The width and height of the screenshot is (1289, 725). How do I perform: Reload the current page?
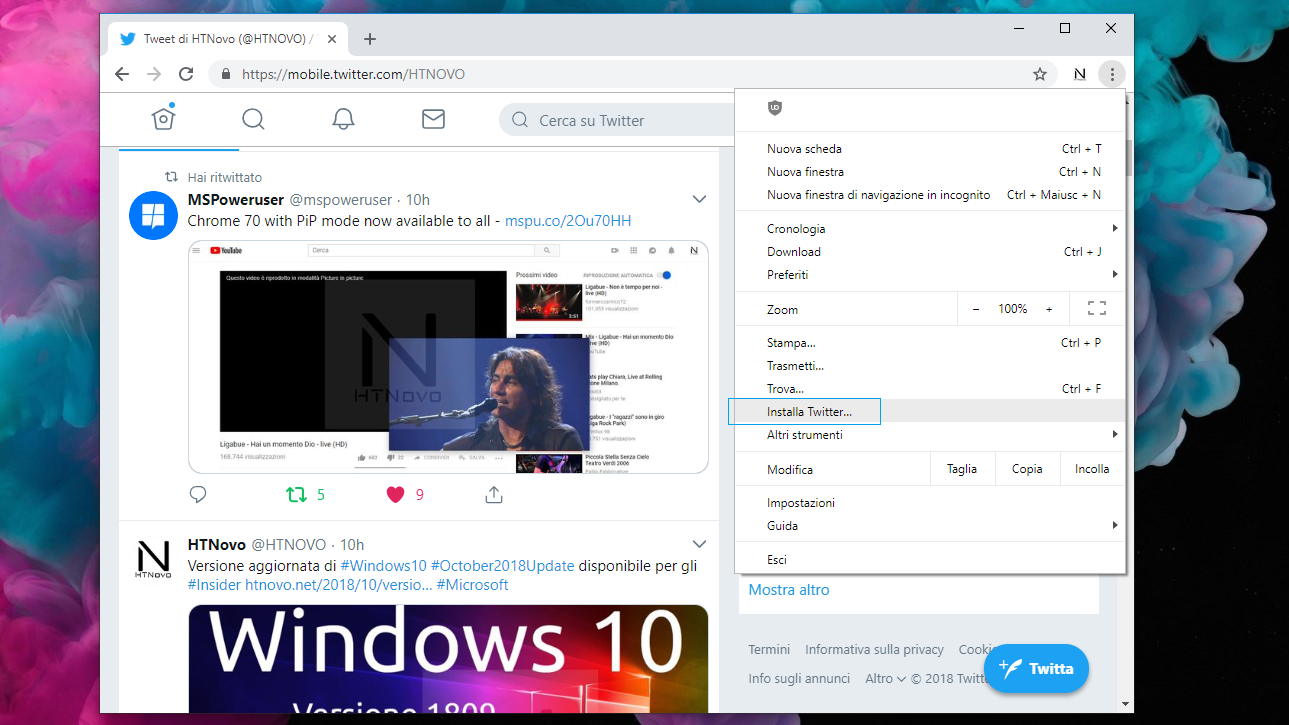click(186, 73)
